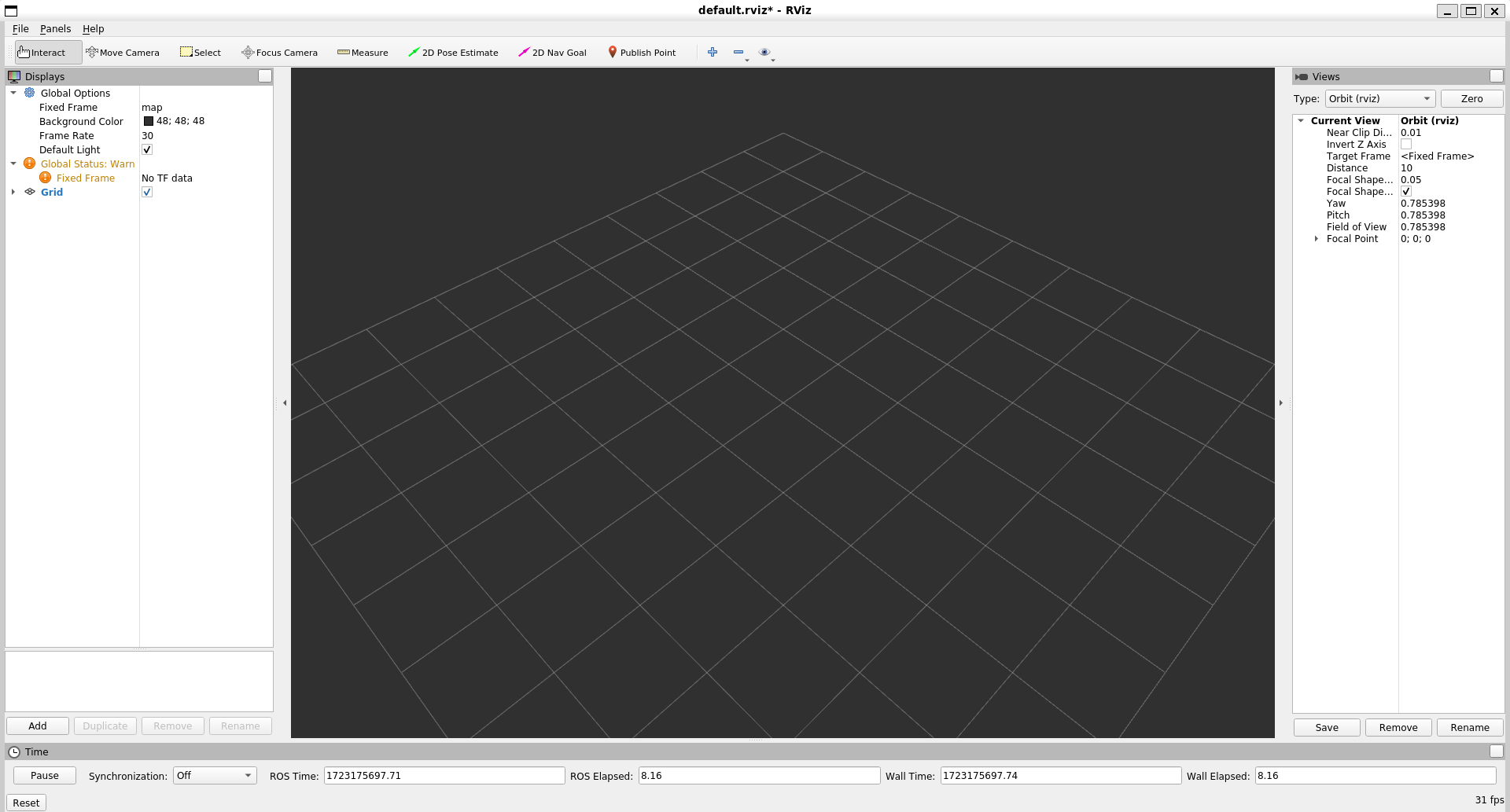Float the Time panel with its header button

[1497, 751]
